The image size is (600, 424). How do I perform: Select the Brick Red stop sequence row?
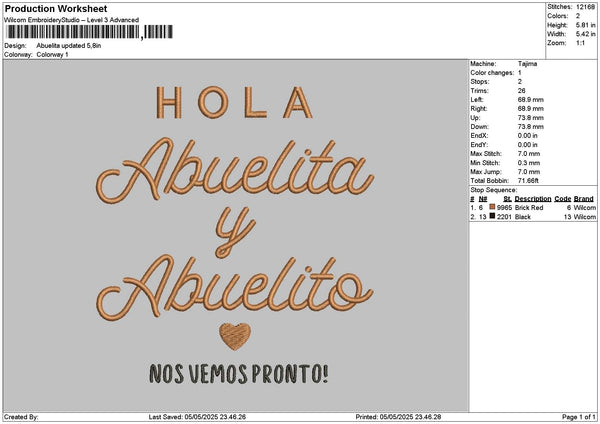click(533, 207)
